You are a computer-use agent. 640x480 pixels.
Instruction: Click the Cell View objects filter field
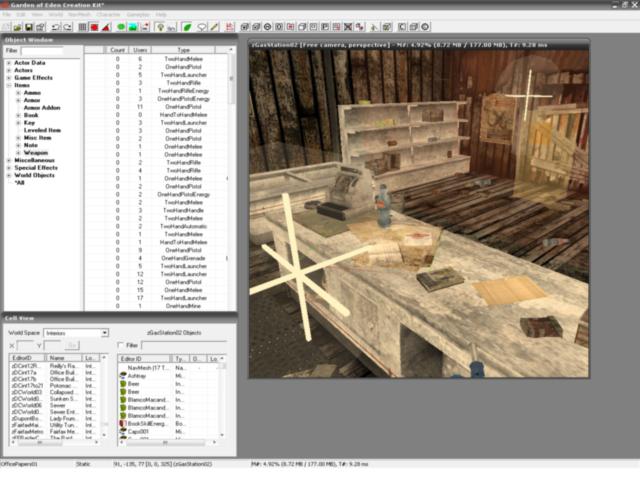(x=184, y=345)
